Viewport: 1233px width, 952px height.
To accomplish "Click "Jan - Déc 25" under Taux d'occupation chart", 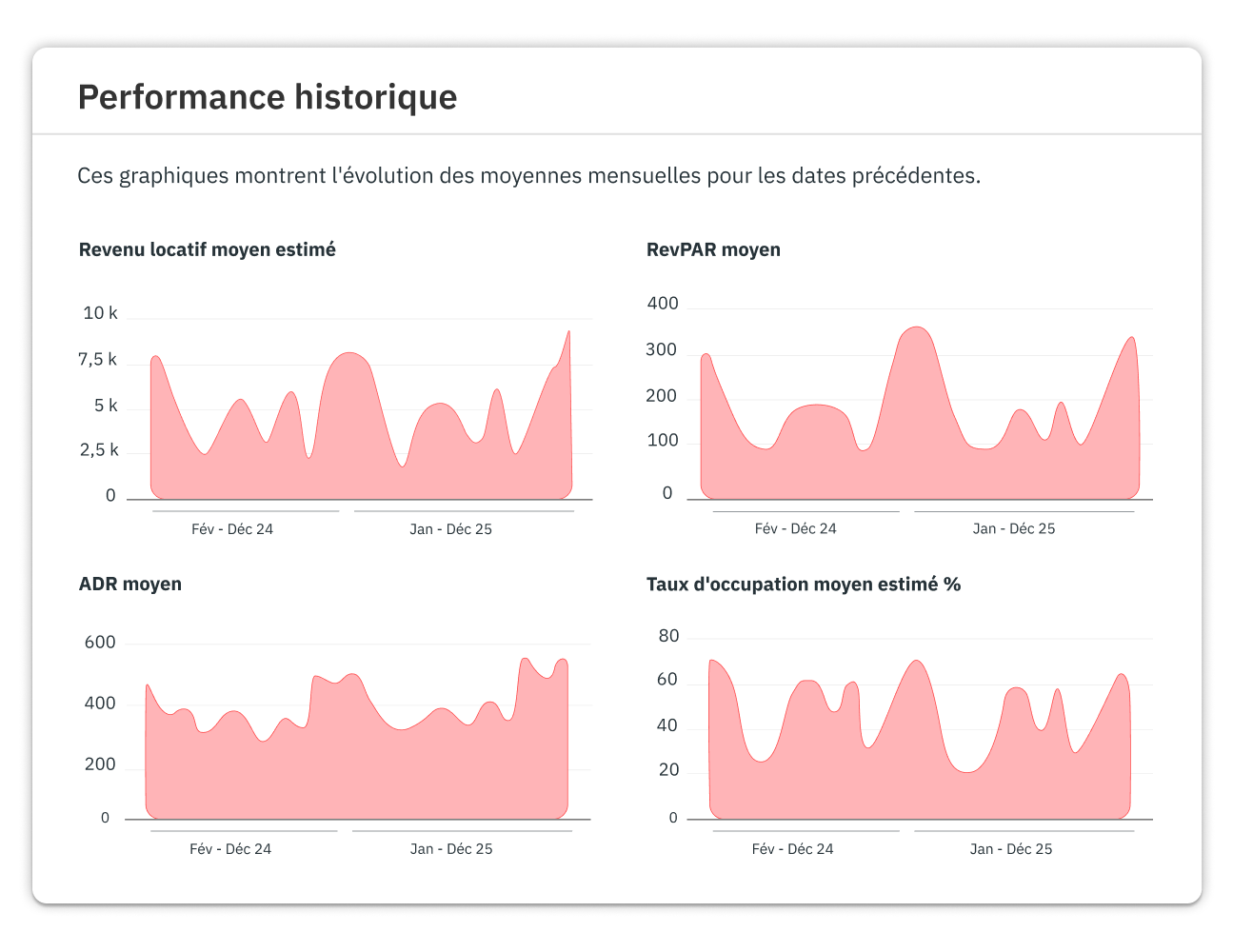I will click(x=1011, y=849).
